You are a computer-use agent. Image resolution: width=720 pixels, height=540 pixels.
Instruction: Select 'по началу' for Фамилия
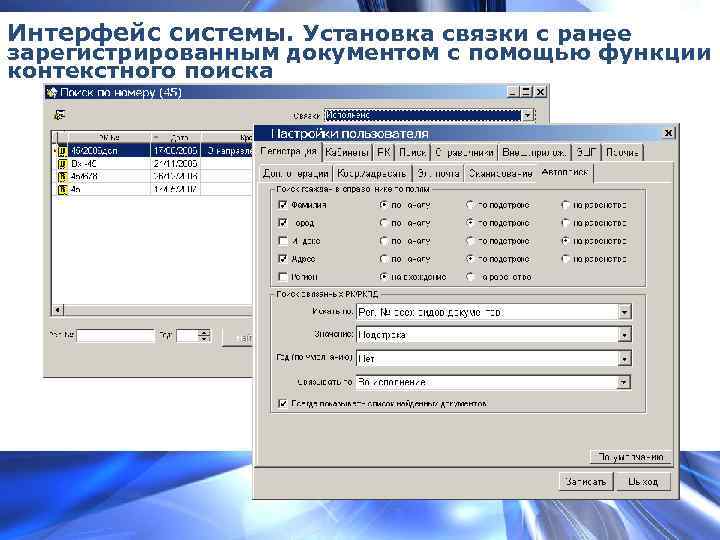384,205
